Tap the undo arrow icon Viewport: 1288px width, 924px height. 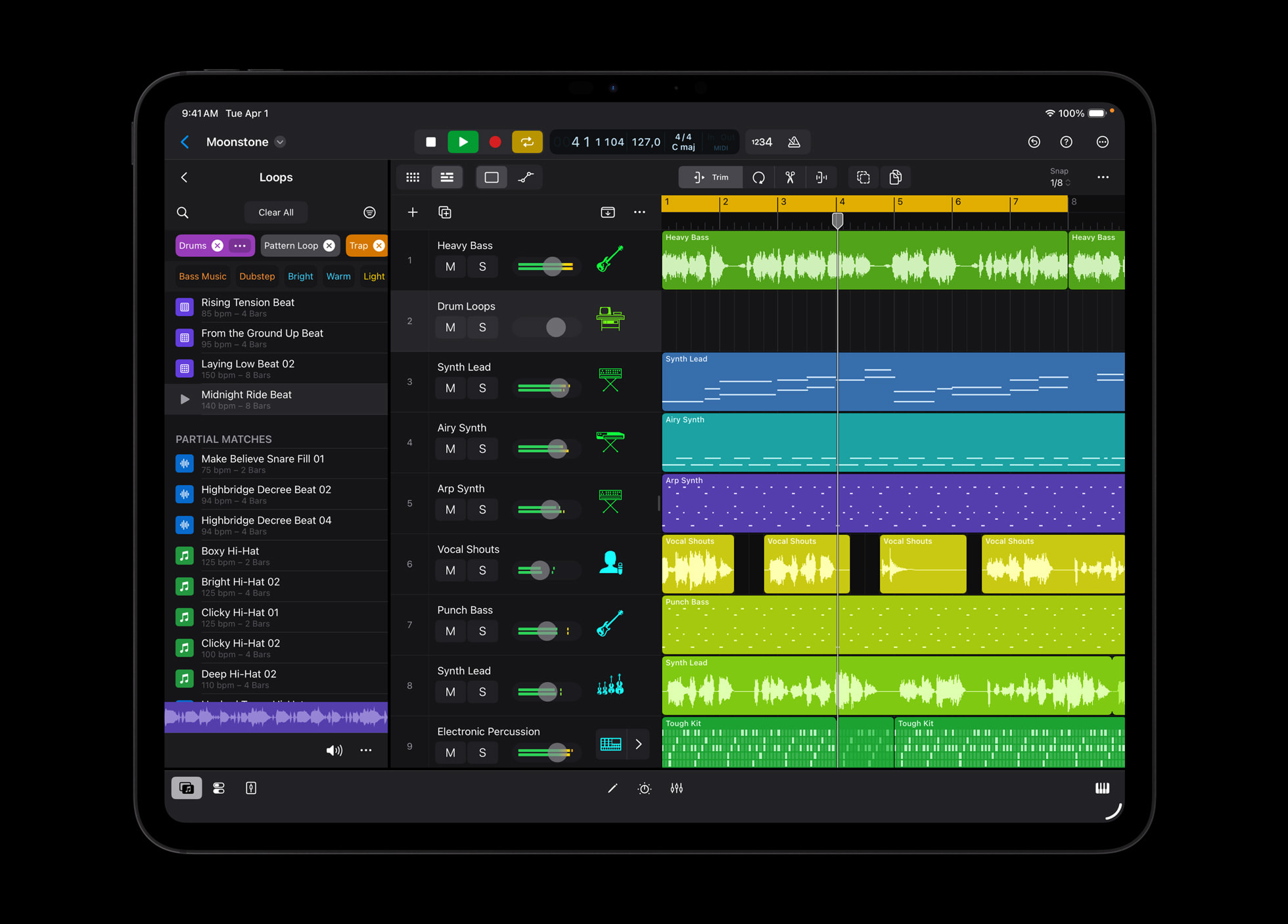(1034, 141)
